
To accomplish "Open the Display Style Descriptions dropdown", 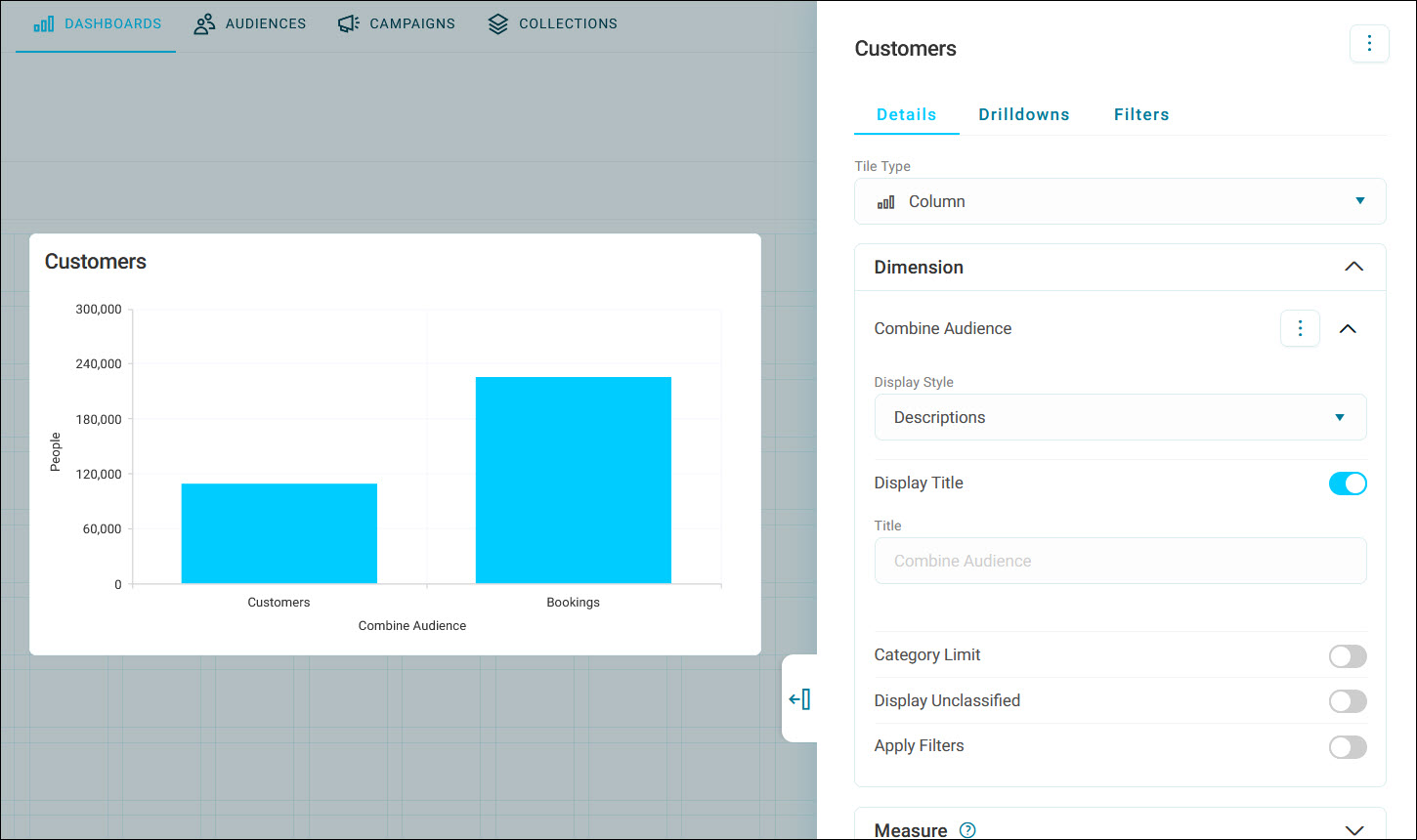I will coord(1120,417).
